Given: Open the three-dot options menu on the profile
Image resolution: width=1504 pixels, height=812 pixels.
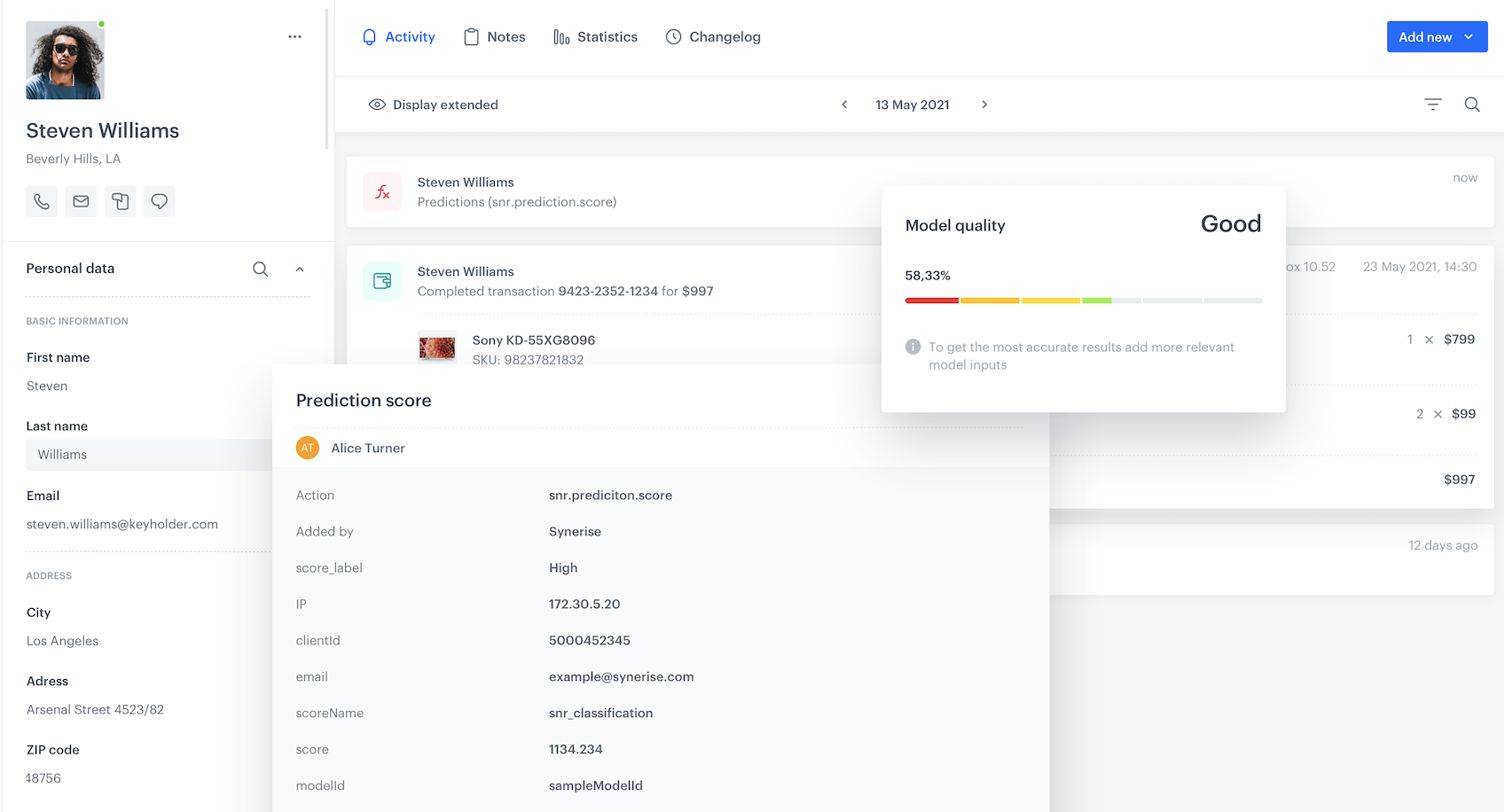Looking at the screenshot, I should pyautogui.click(x=294, y=35).
